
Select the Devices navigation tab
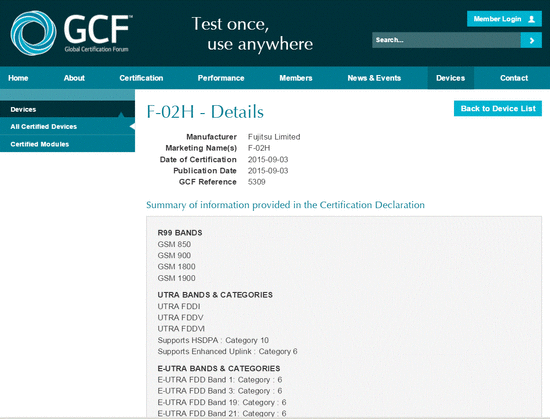pyautogui.click(x=450, y=78)
